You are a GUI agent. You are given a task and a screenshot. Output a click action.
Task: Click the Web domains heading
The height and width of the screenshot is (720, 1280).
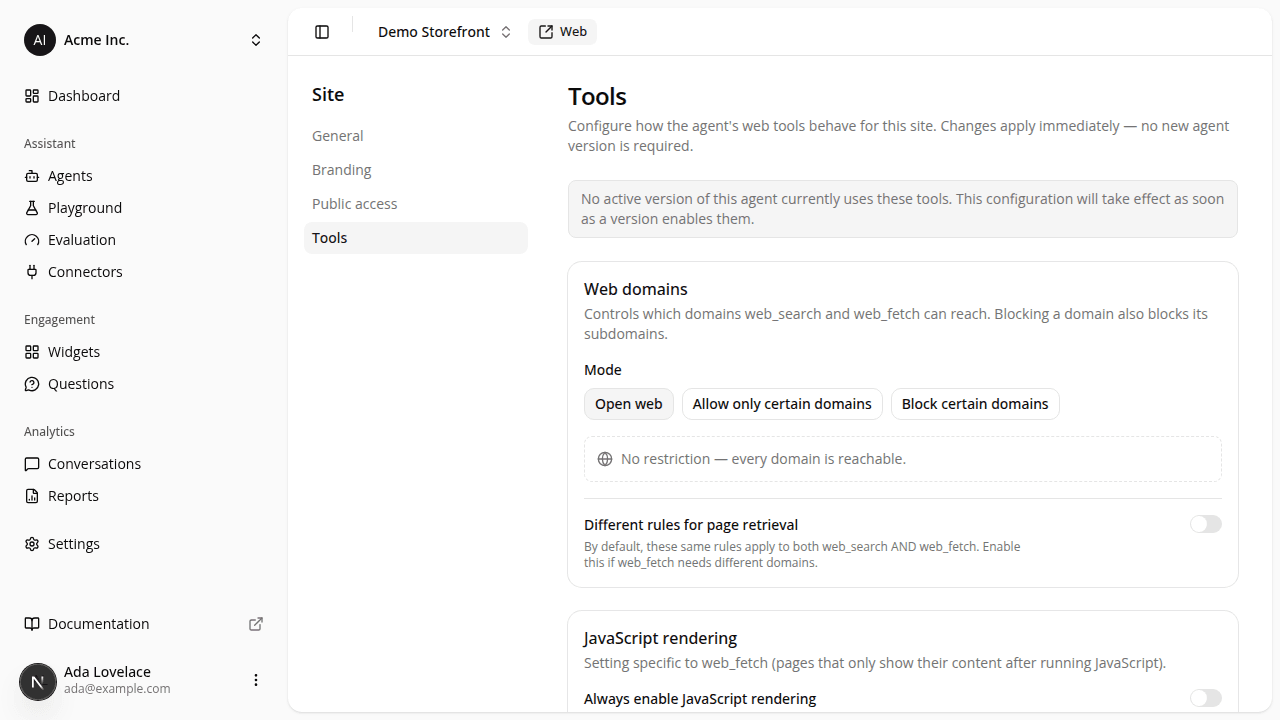pos(636,289)
